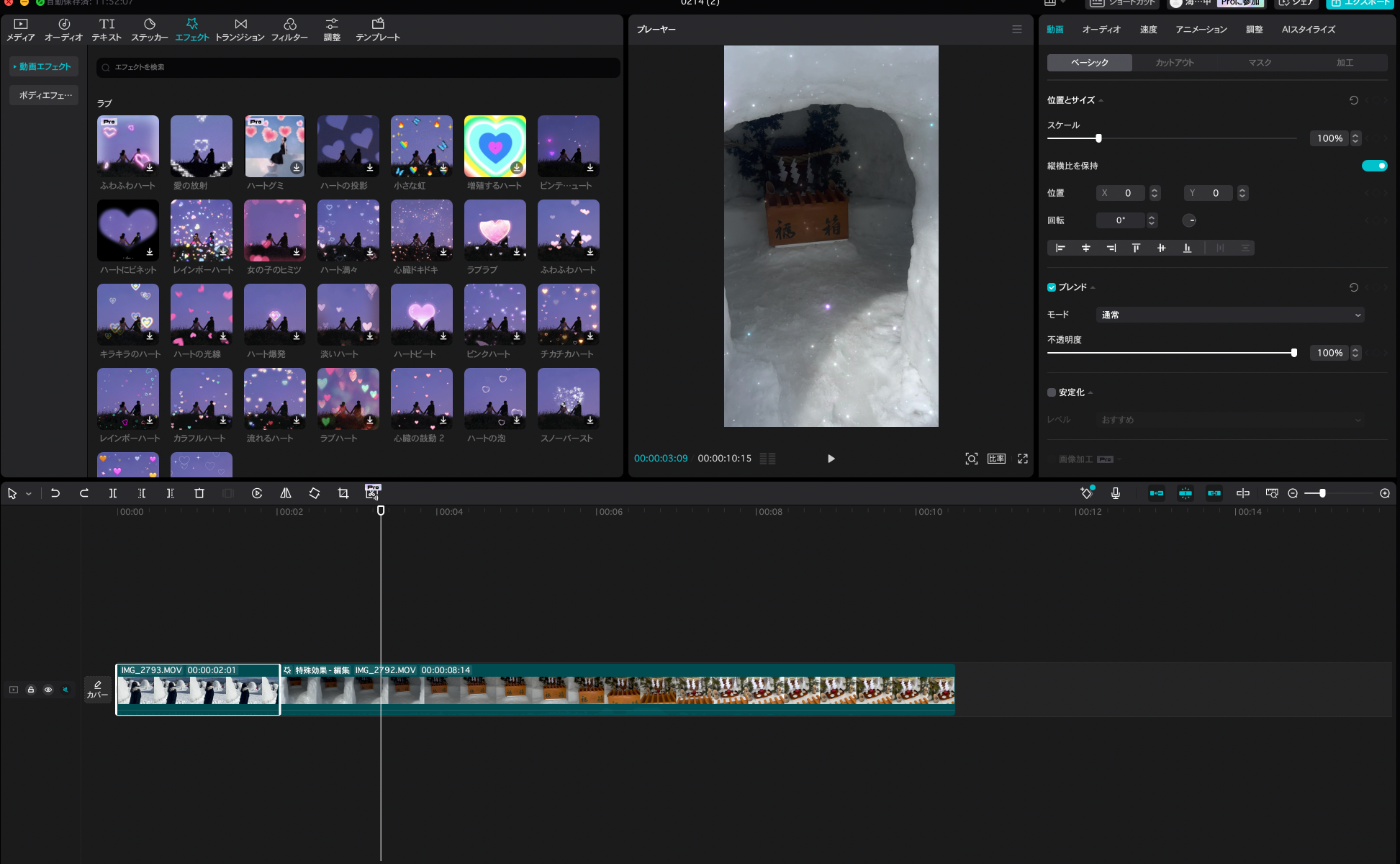Click the microphone voiceover record icon

1115,493
